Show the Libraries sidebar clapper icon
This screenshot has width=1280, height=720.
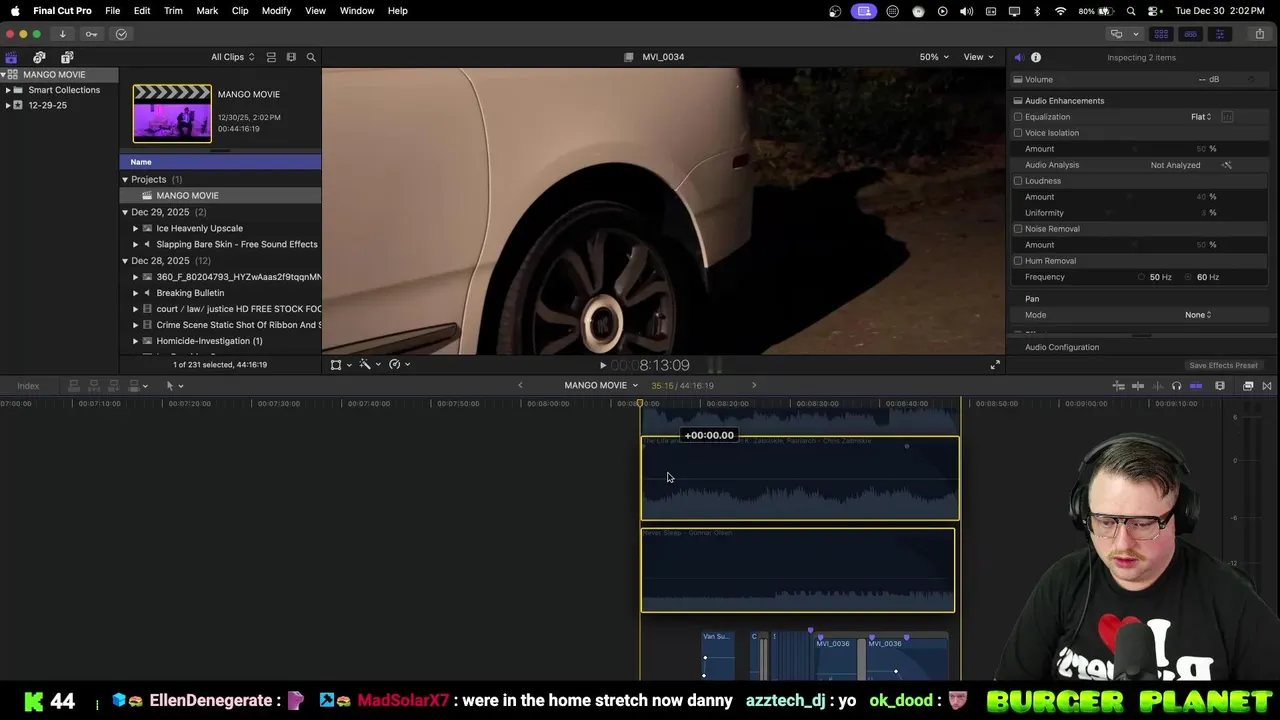(x=11, y=57)
